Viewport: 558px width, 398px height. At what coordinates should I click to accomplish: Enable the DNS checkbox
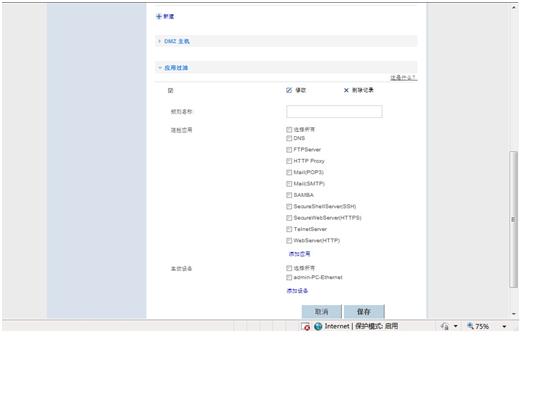click(289, 138)
